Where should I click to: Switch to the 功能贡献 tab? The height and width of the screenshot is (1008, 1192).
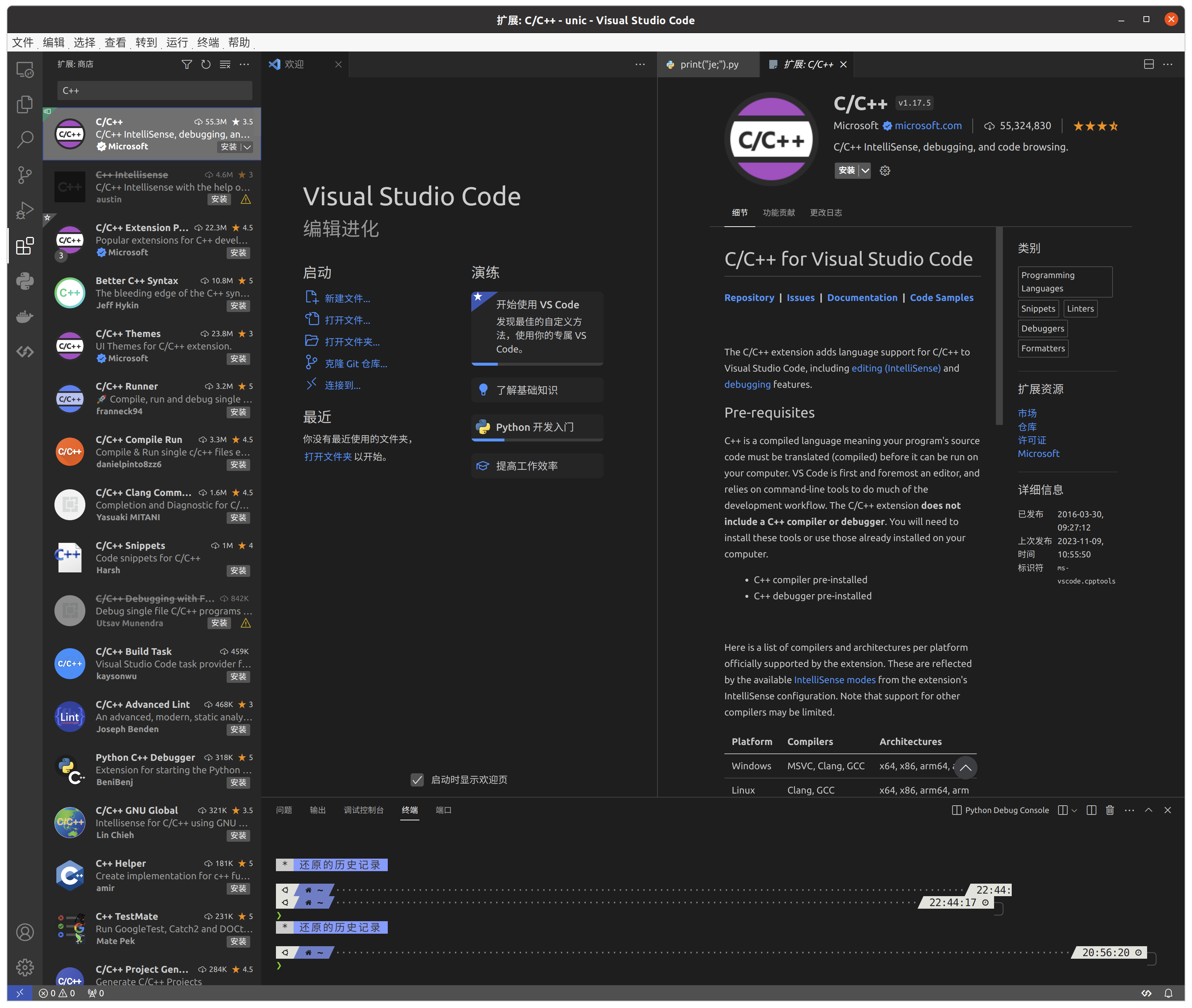click(x=779, y=213)
